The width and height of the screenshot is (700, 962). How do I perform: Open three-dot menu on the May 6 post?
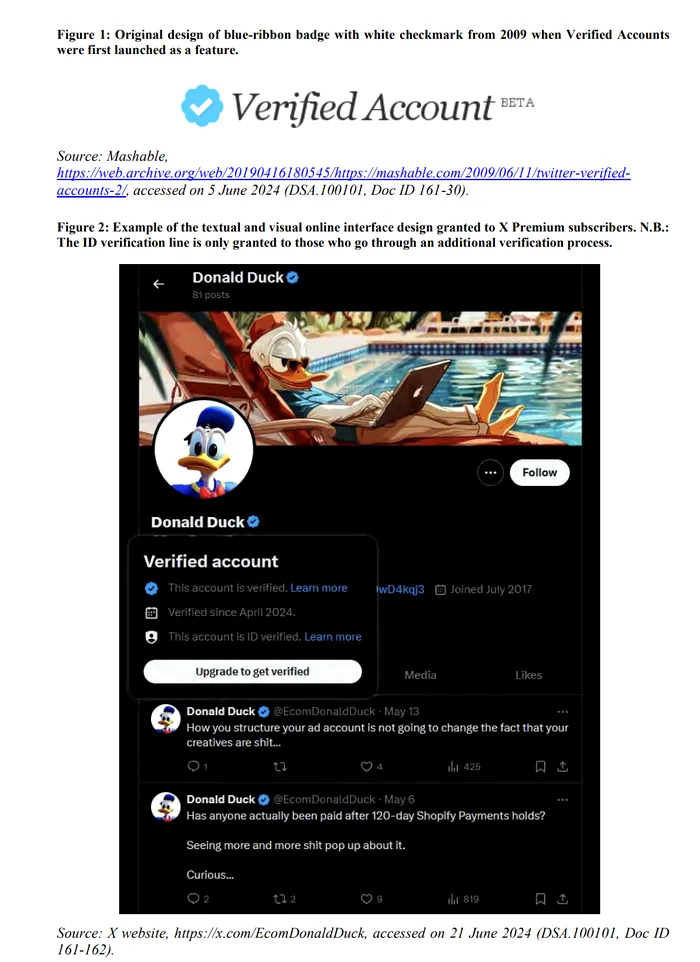coord(563,800)
